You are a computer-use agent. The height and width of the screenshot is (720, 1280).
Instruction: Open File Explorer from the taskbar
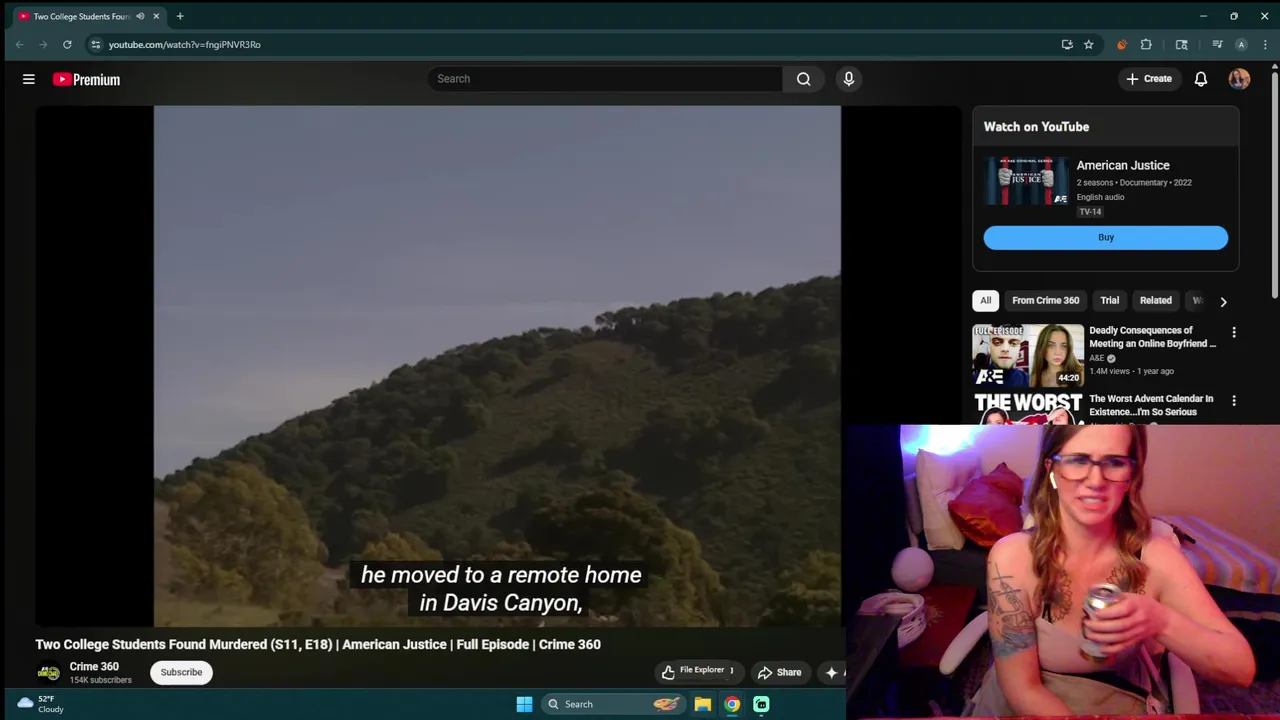click(703, 704)
